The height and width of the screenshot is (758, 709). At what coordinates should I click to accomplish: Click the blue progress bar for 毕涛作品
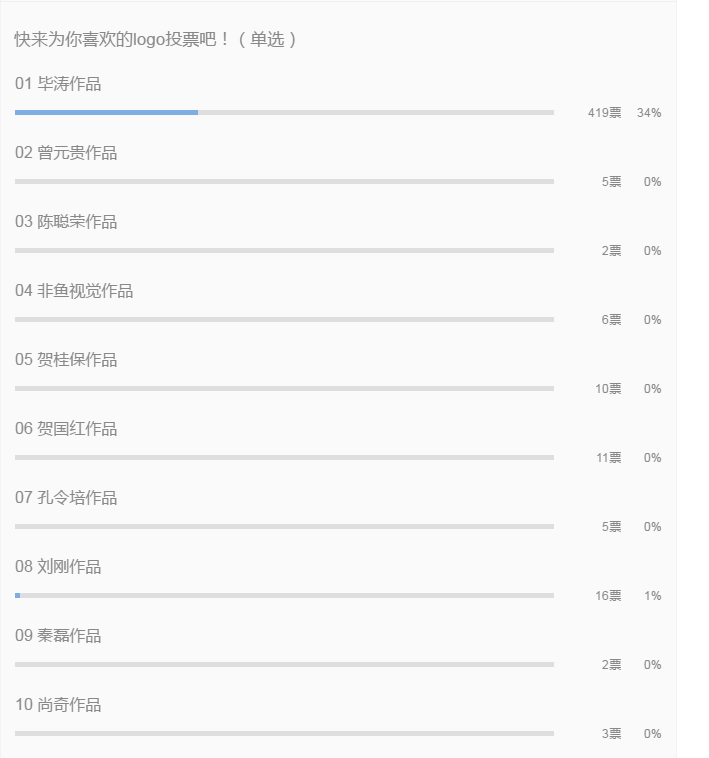[106, 113]
